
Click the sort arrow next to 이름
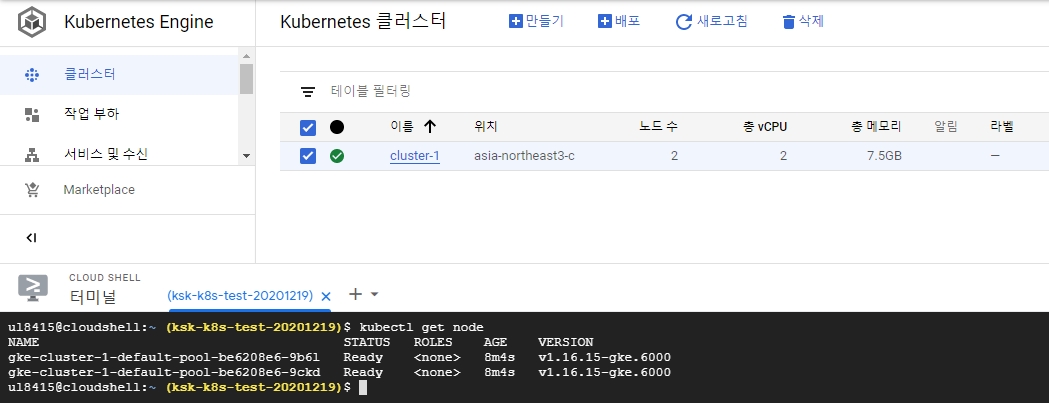pyautogui.click(x=430, y=127)
